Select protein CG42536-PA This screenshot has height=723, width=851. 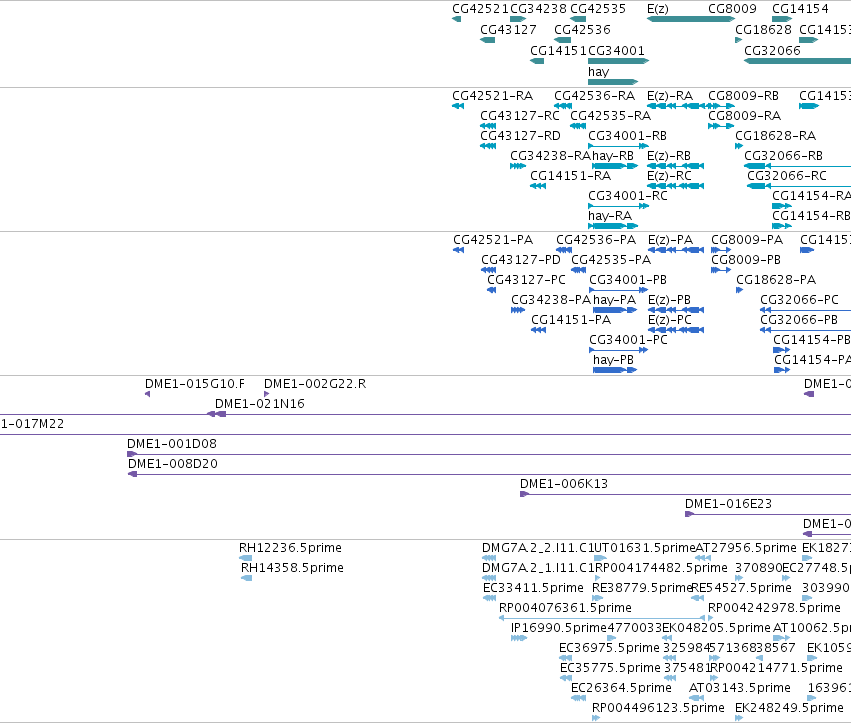pos(596,240)
